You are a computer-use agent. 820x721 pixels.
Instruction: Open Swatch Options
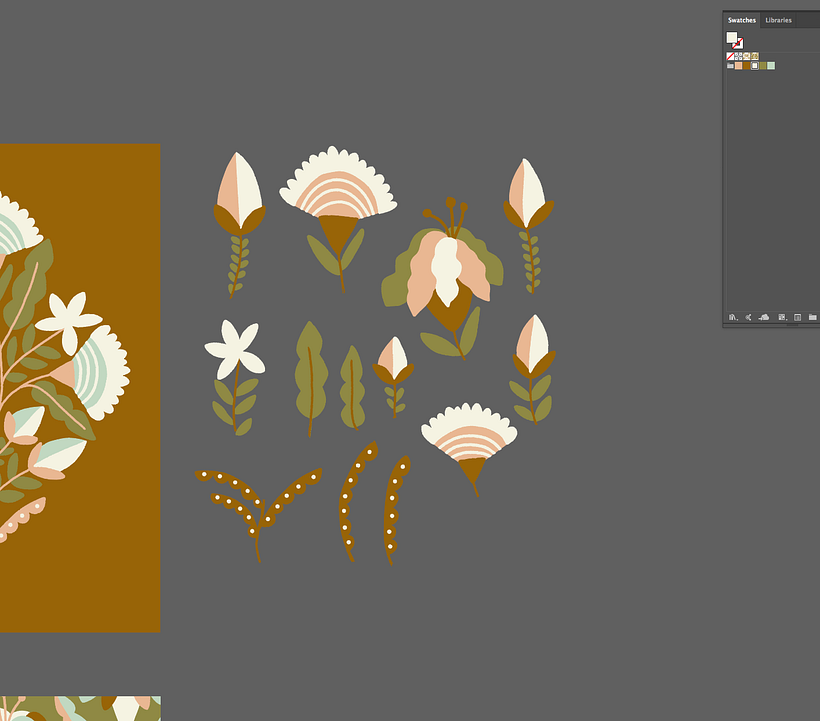796,317
